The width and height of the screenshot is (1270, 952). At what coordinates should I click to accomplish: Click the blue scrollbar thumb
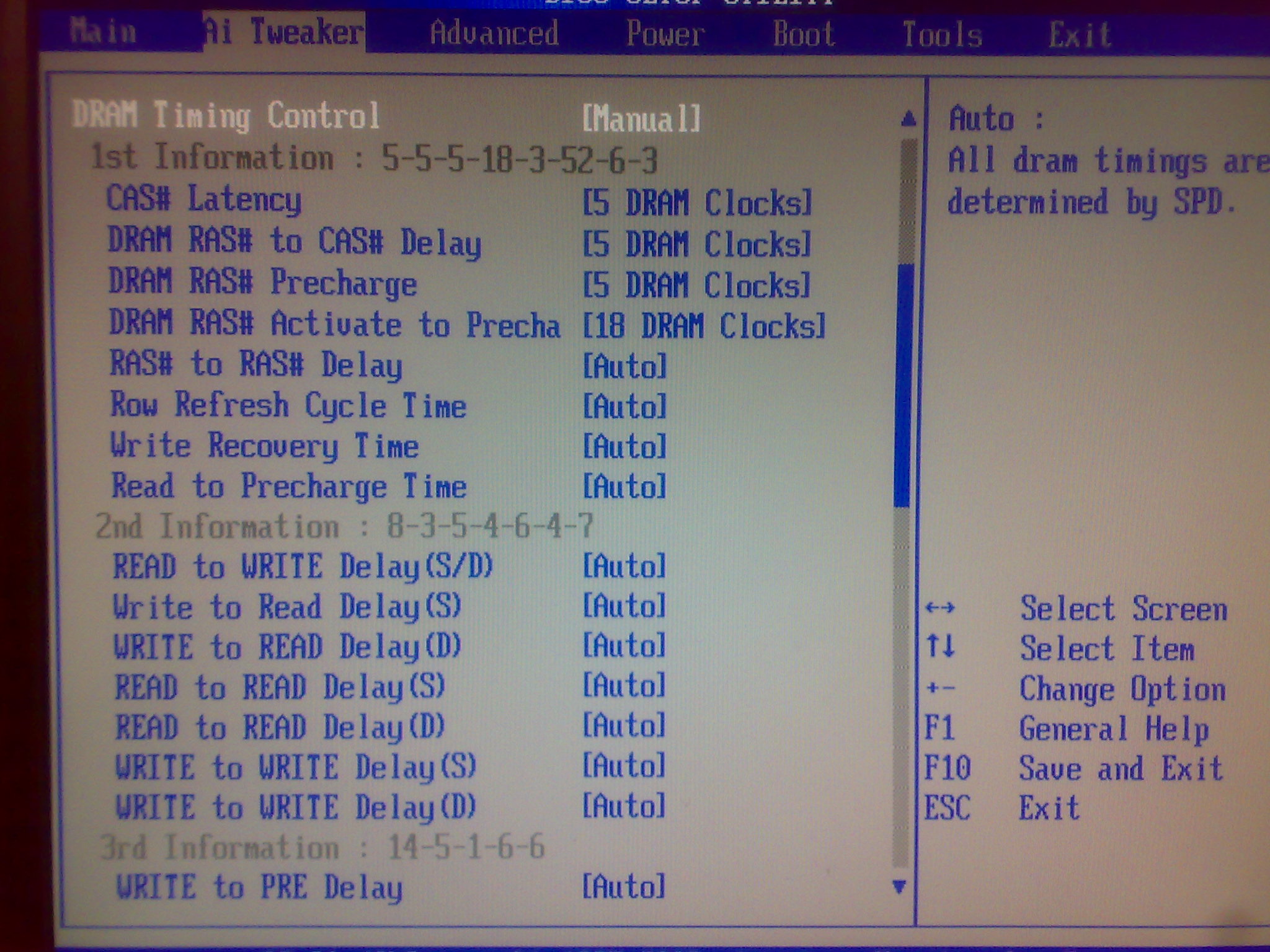tap(904, 384)
